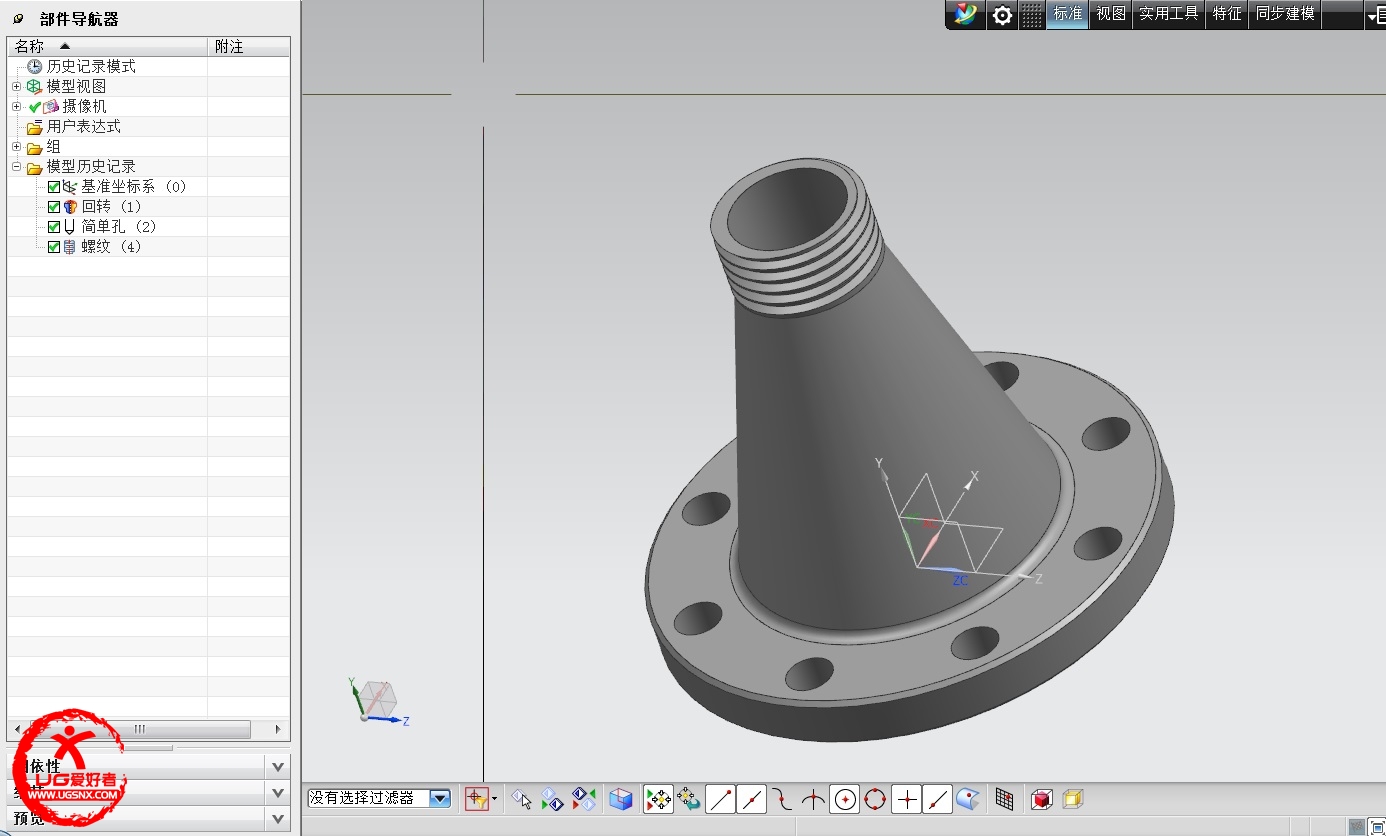
Task: Enable the arc center snap point icon
Action: tap(845, 799)
